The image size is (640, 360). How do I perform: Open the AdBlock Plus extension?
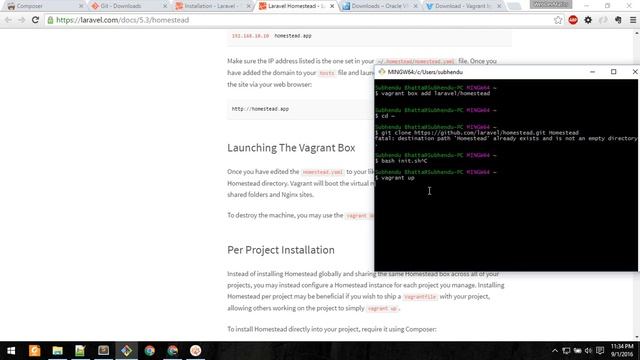click(573, 20)
